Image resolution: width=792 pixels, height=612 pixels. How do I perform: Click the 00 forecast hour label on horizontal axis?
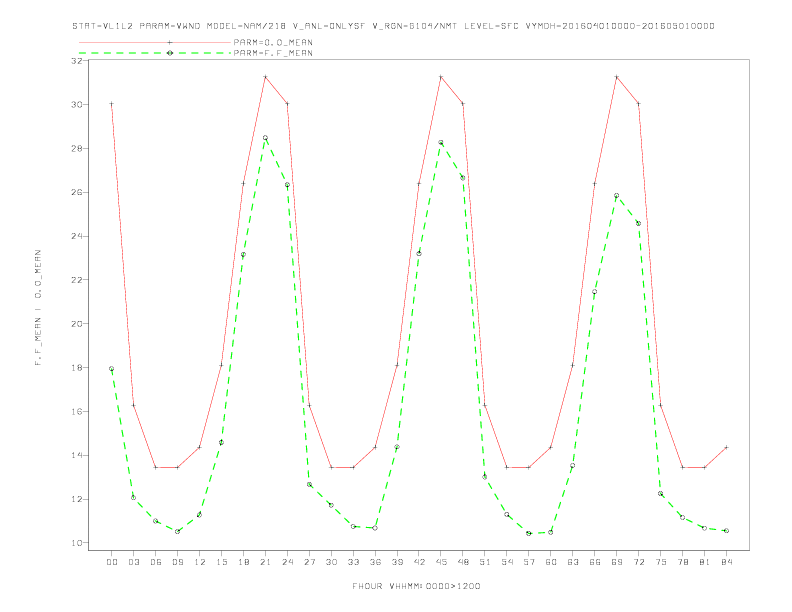tap(112, 562)
